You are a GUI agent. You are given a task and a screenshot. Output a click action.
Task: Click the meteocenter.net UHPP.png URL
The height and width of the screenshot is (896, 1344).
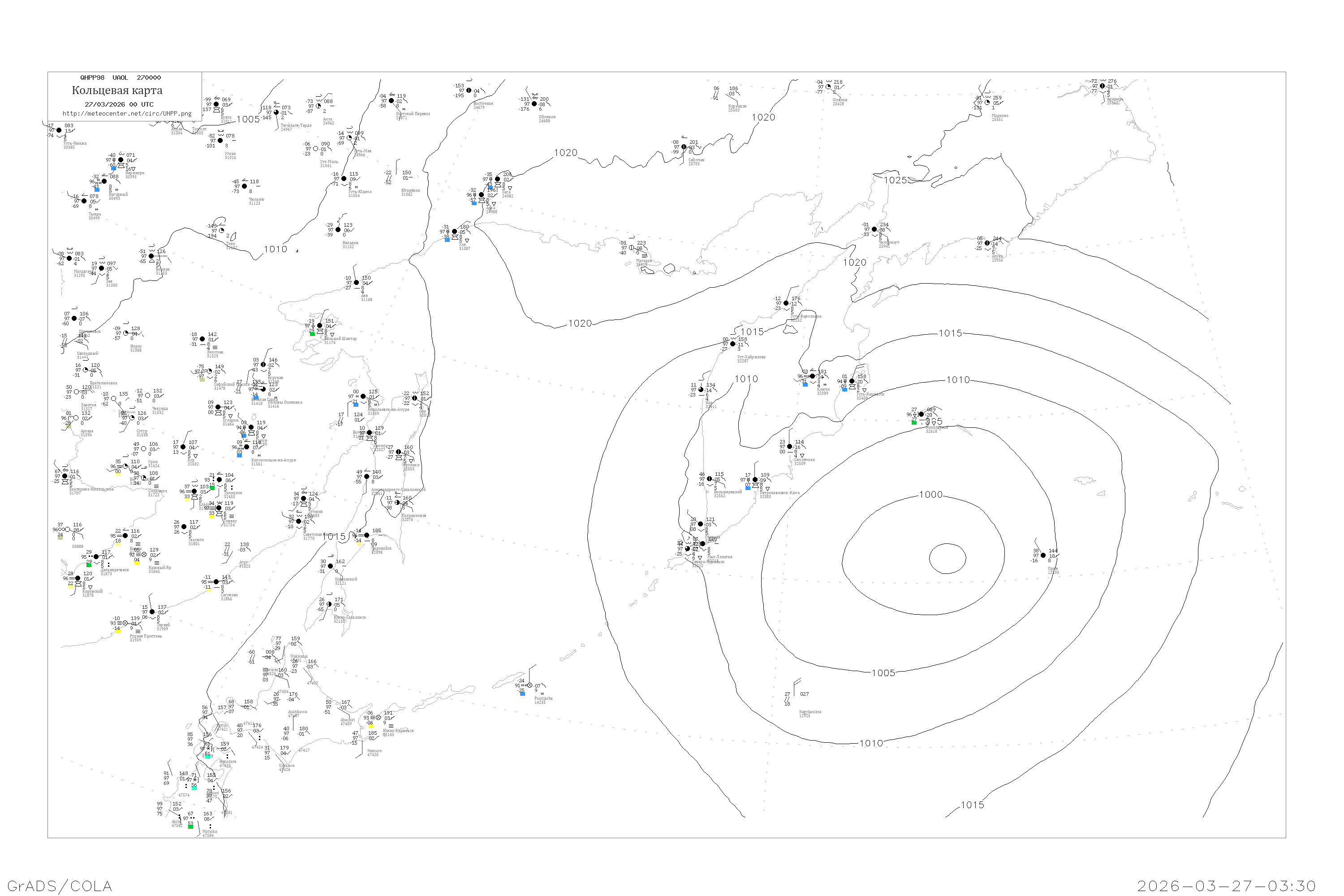pos(127,114)
